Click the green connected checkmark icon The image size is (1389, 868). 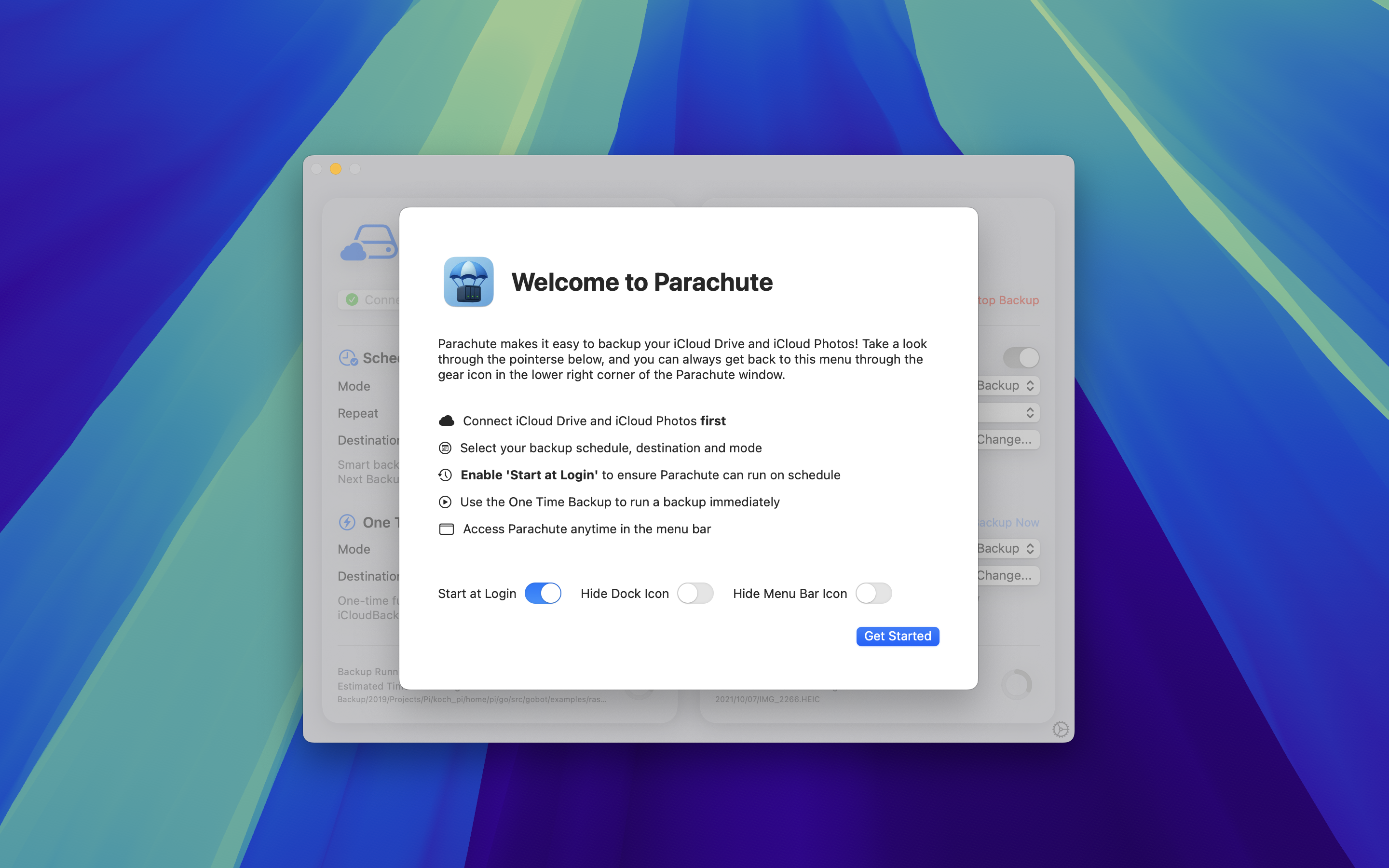(352, 299)
